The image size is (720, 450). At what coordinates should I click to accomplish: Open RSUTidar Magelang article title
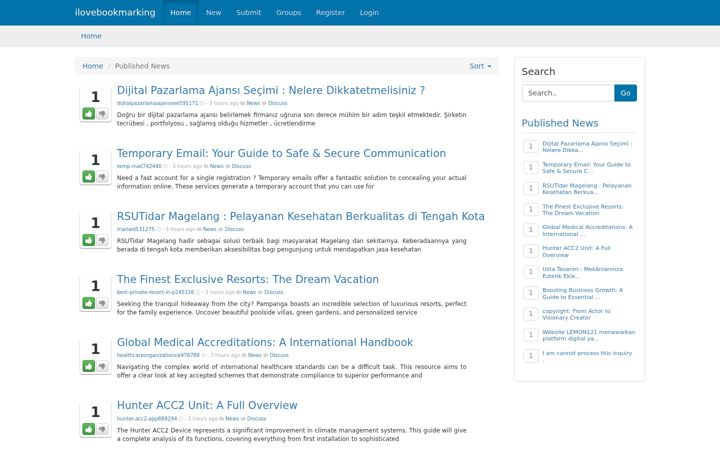300,216
